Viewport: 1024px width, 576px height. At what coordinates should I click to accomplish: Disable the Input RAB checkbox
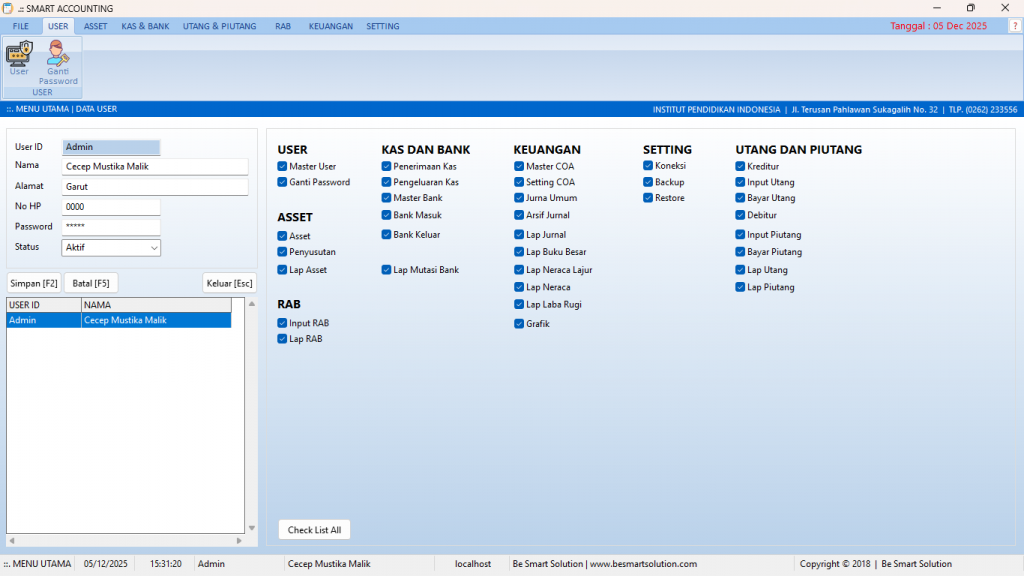click(x=284, y=322)
